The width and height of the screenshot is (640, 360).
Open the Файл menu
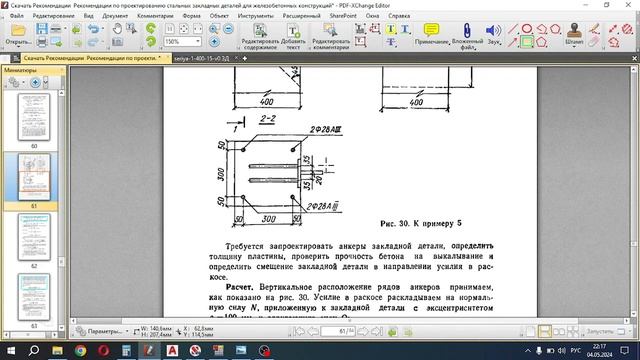point(17,16)
